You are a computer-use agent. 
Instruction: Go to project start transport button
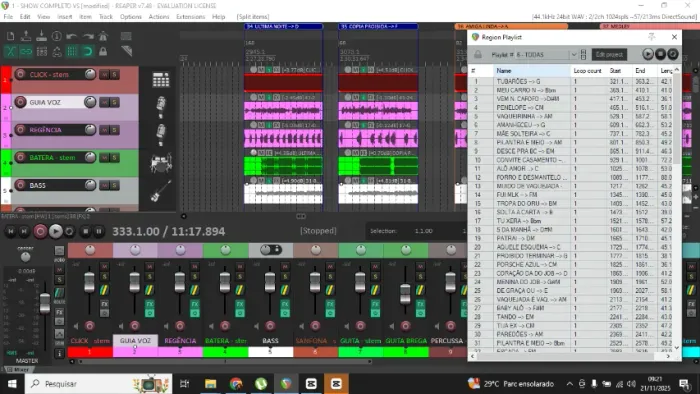(11, 231)
